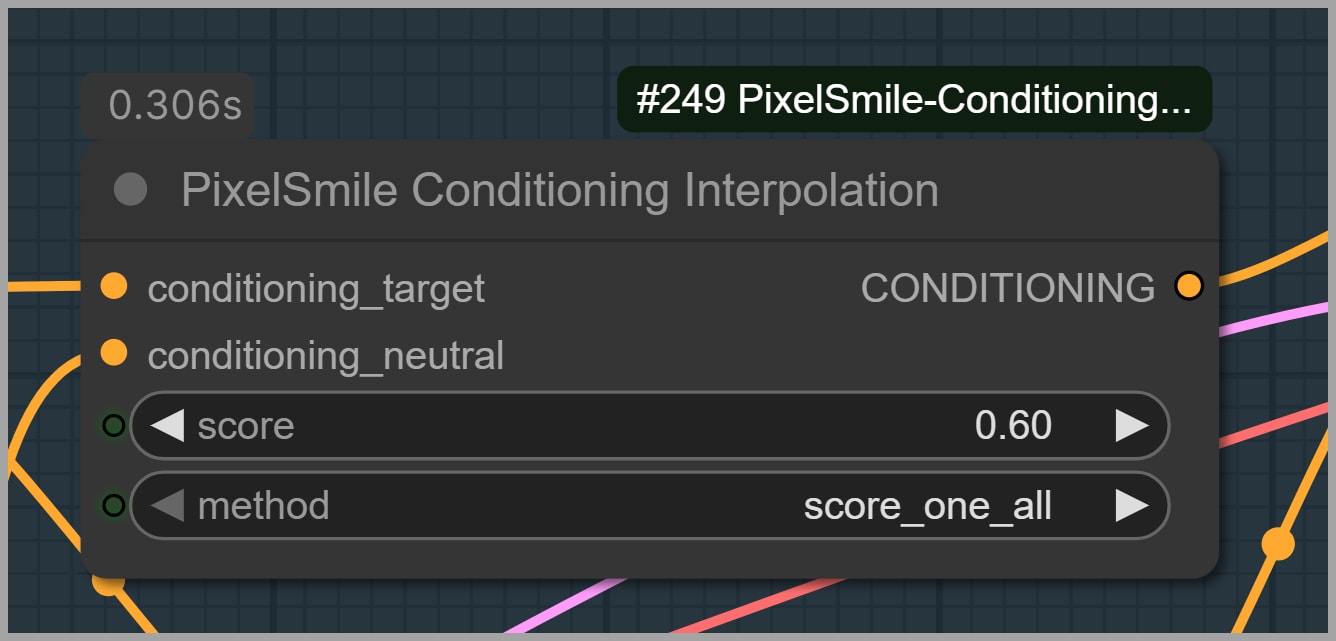Click the orange link dot right of the node
1336x641 pixels.
(1277, 544)
